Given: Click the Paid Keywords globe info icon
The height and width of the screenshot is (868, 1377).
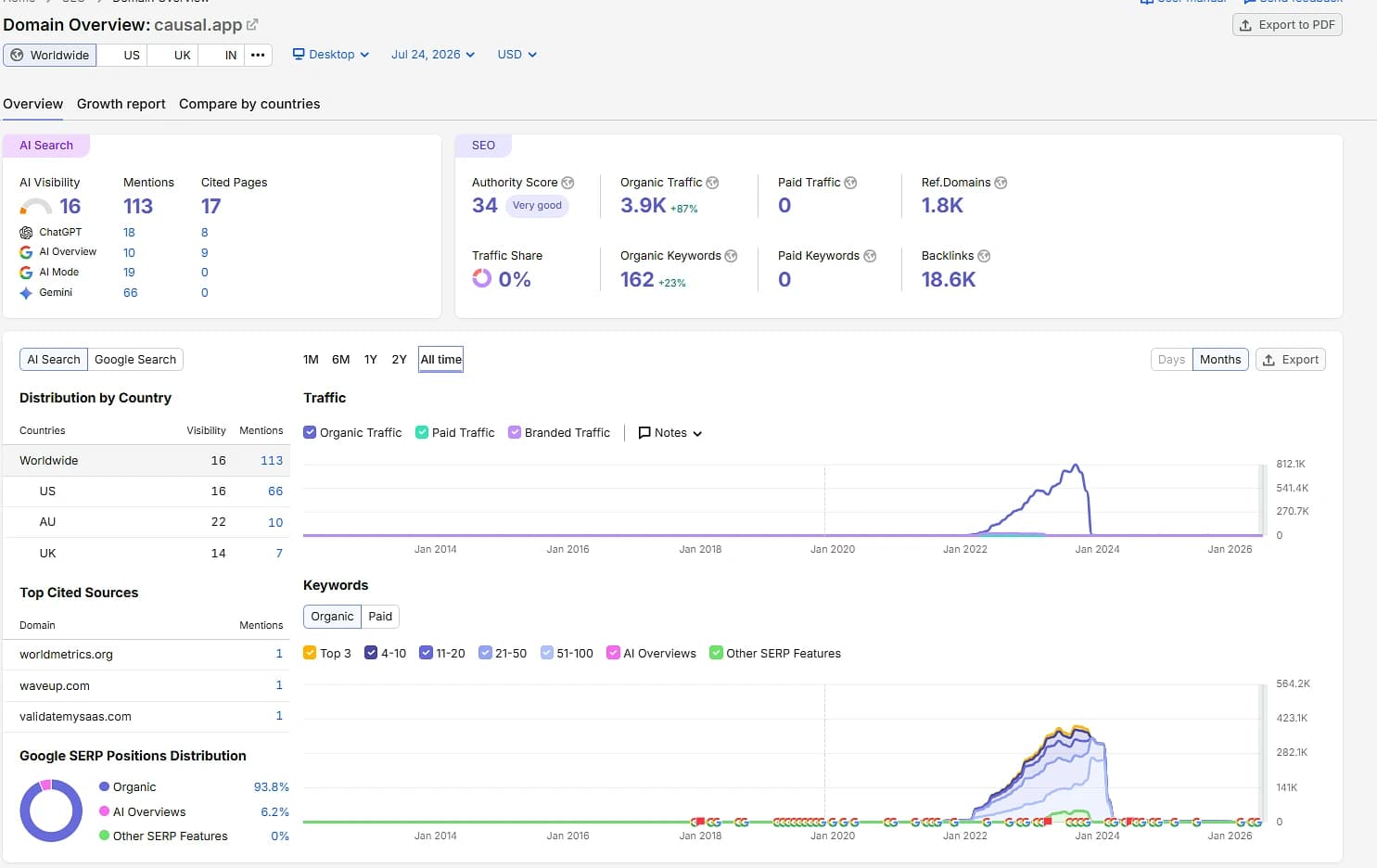Looking at the screenshot, I should pos(870,256).
